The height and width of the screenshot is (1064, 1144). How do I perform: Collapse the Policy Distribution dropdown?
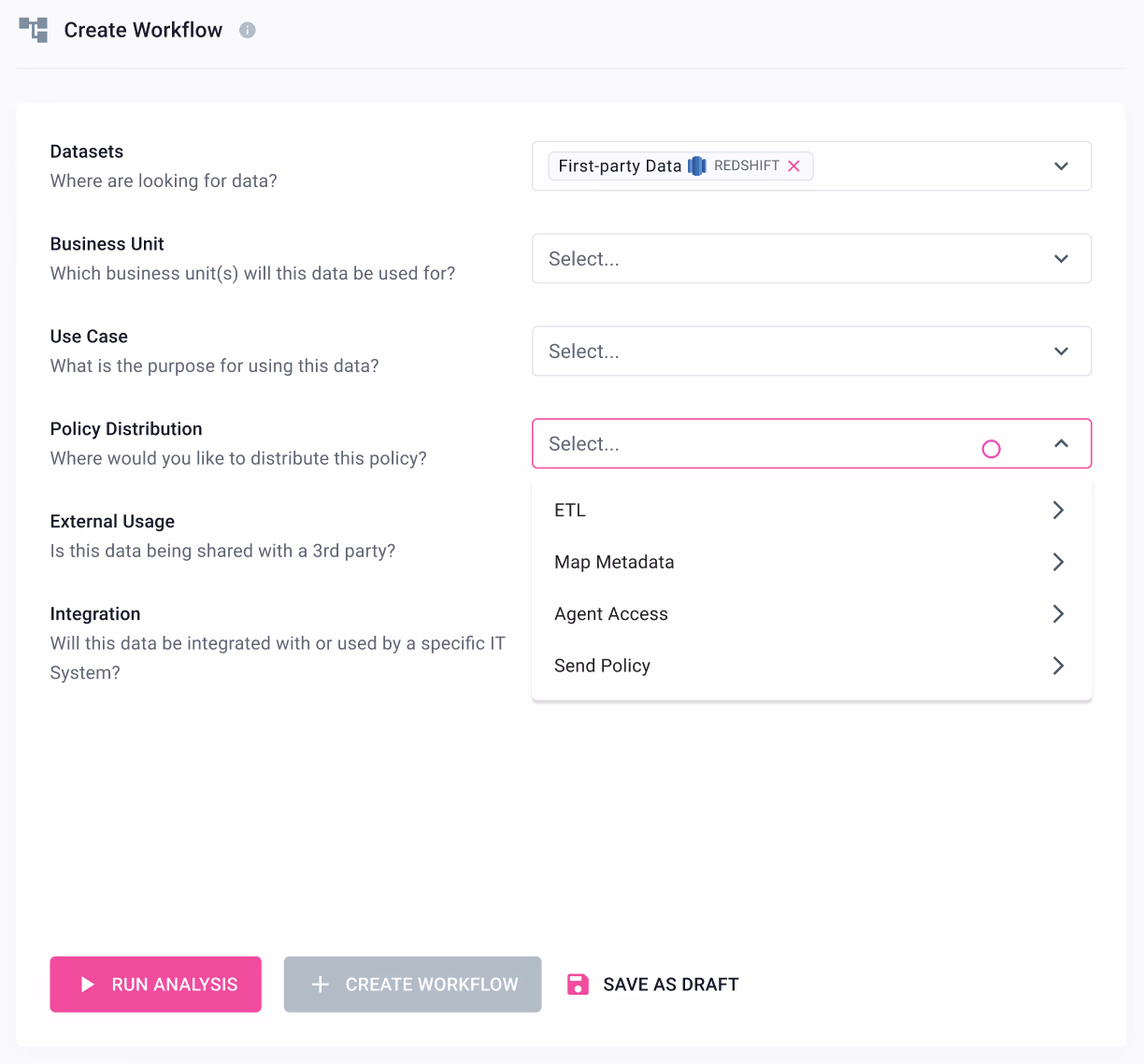click(1061, 443)
